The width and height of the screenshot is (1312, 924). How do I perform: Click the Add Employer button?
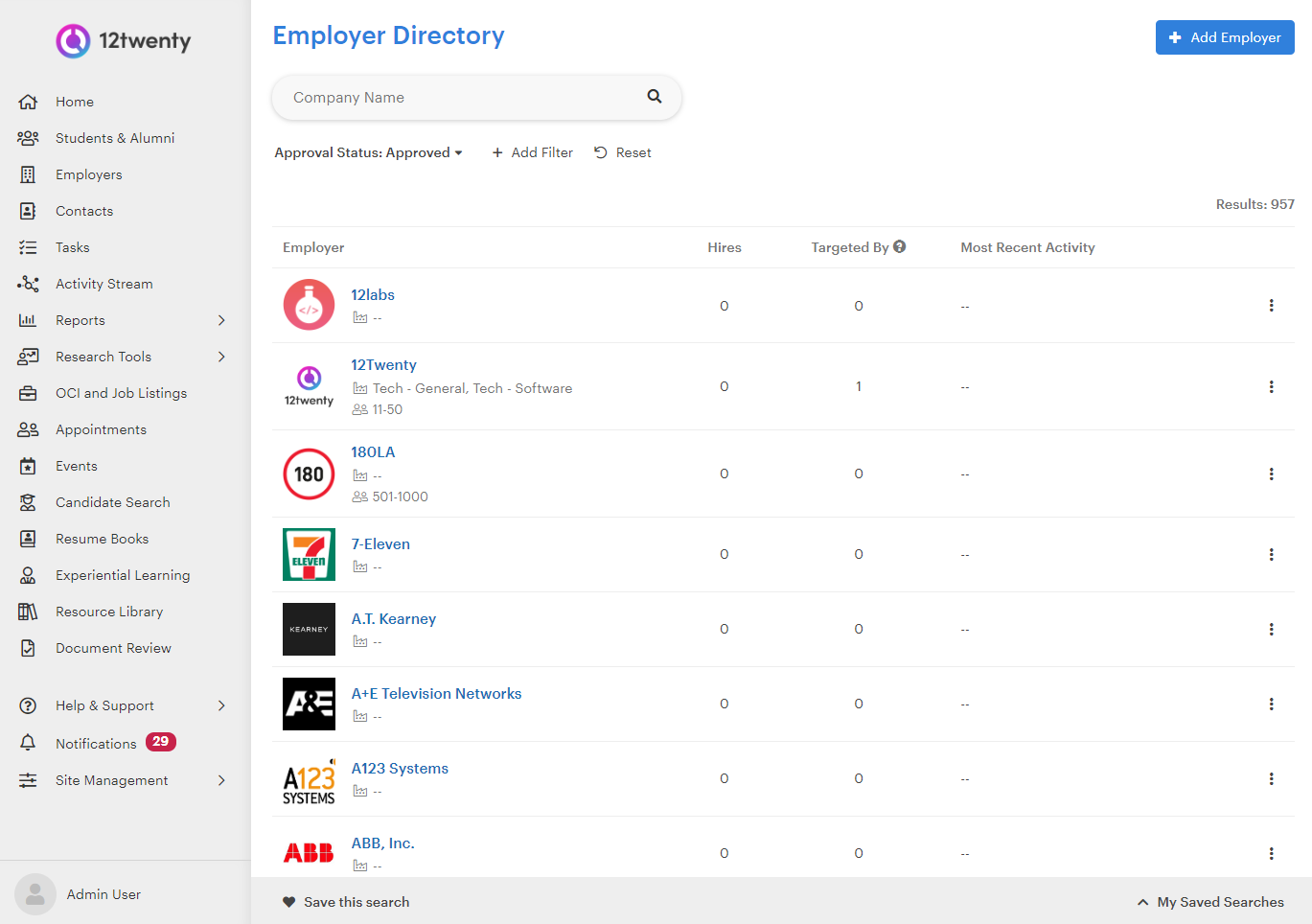click(1225, 37)
